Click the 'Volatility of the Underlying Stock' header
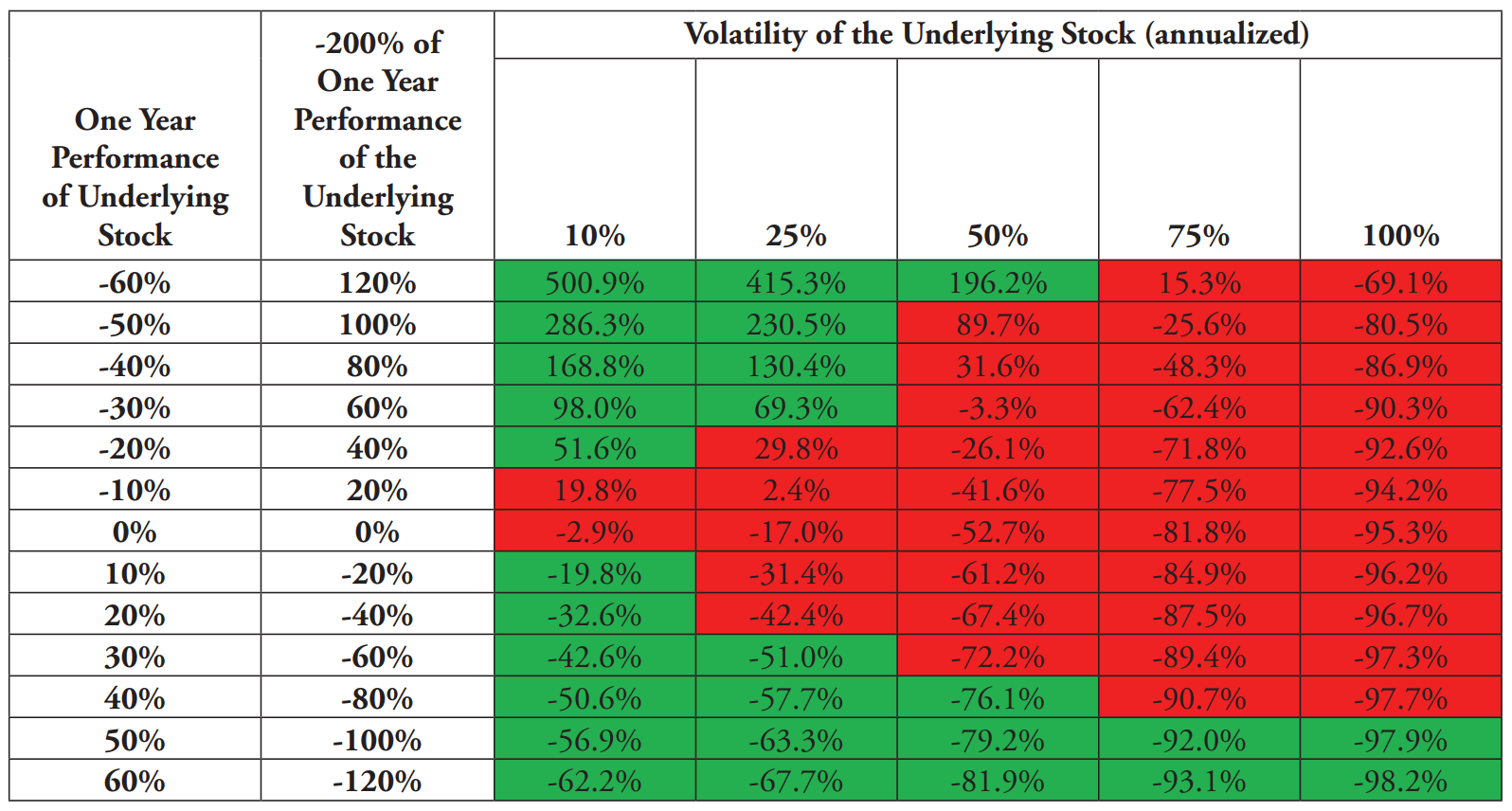Viewport: 1512px width, 811px height. (x=998, y=35)
